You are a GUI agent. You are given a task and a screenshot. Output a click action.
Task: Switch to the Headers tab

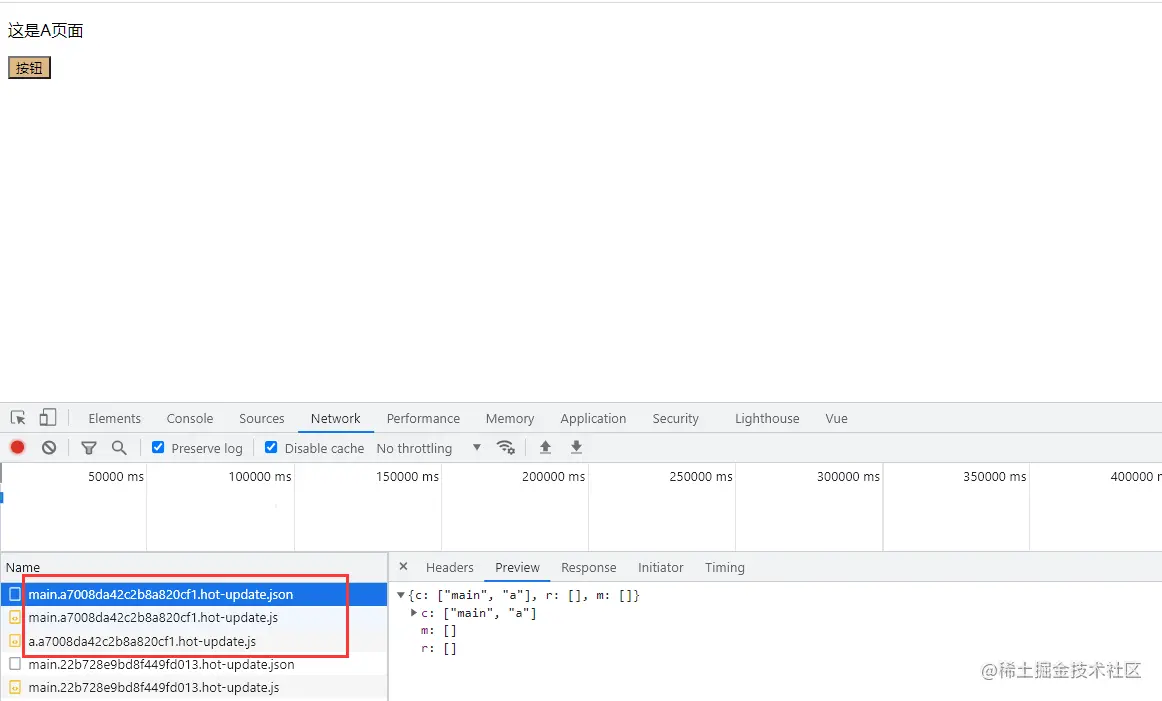coord(449,568)
